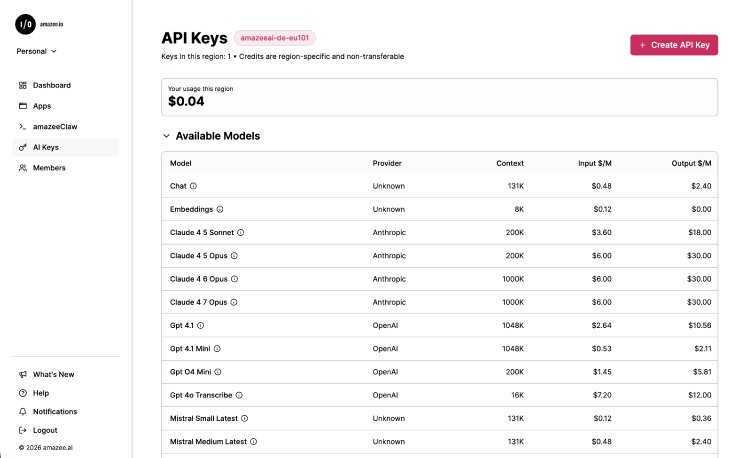Viewport: 746px width, 458px height.
Task: Click the $1.45 input price cell
Action: pyautogui.click(x=602, y=372)
